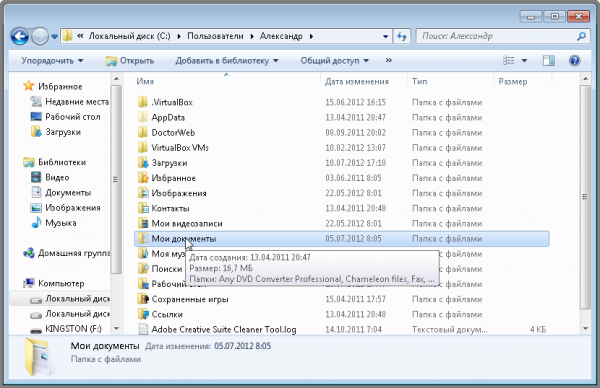
Task: Select 'Библиотеки' in navigation pane
Action: click(62, 162)
